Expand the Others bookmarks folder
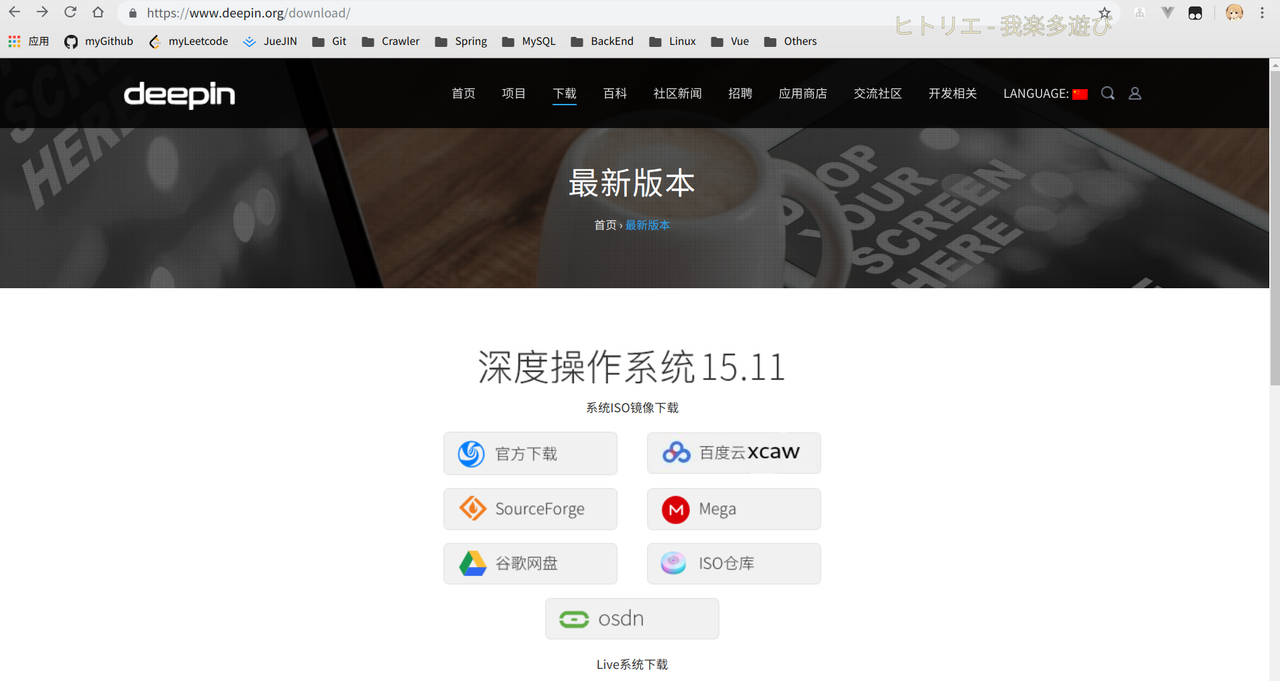Image resolution: width=1280 pixels, height=681 pixels. [x=790, y=41]
